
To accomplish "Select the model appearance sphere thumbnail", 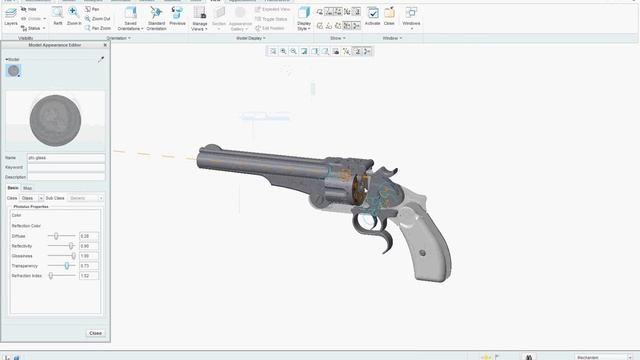I will [13, 71].
